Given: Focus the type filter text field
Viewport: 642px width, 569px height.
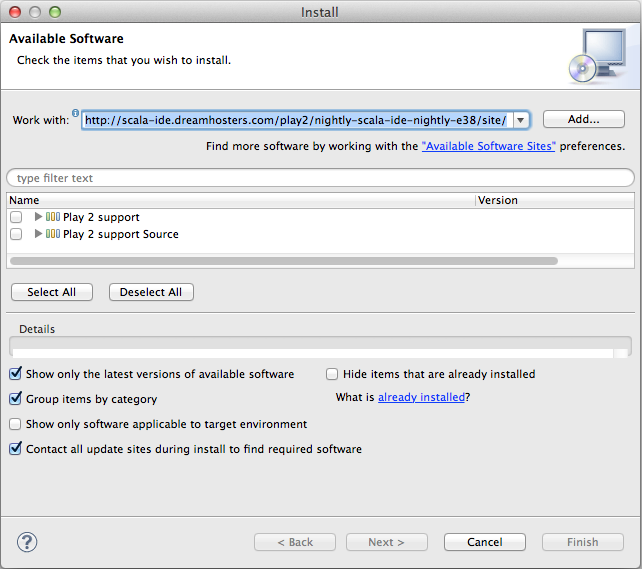Looking at the screenshot, I should (321, 178).
